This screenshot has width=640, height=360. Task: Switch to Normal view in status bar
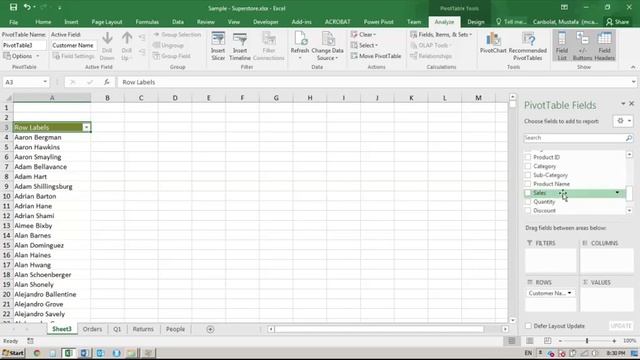click(511, 340)
